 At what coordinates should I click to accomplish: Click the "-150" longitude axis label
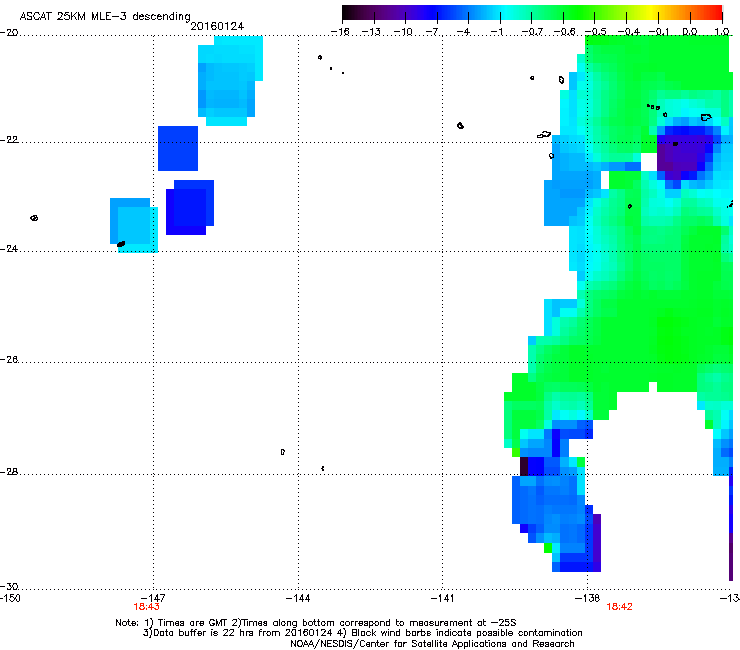[x=10, y=599]
